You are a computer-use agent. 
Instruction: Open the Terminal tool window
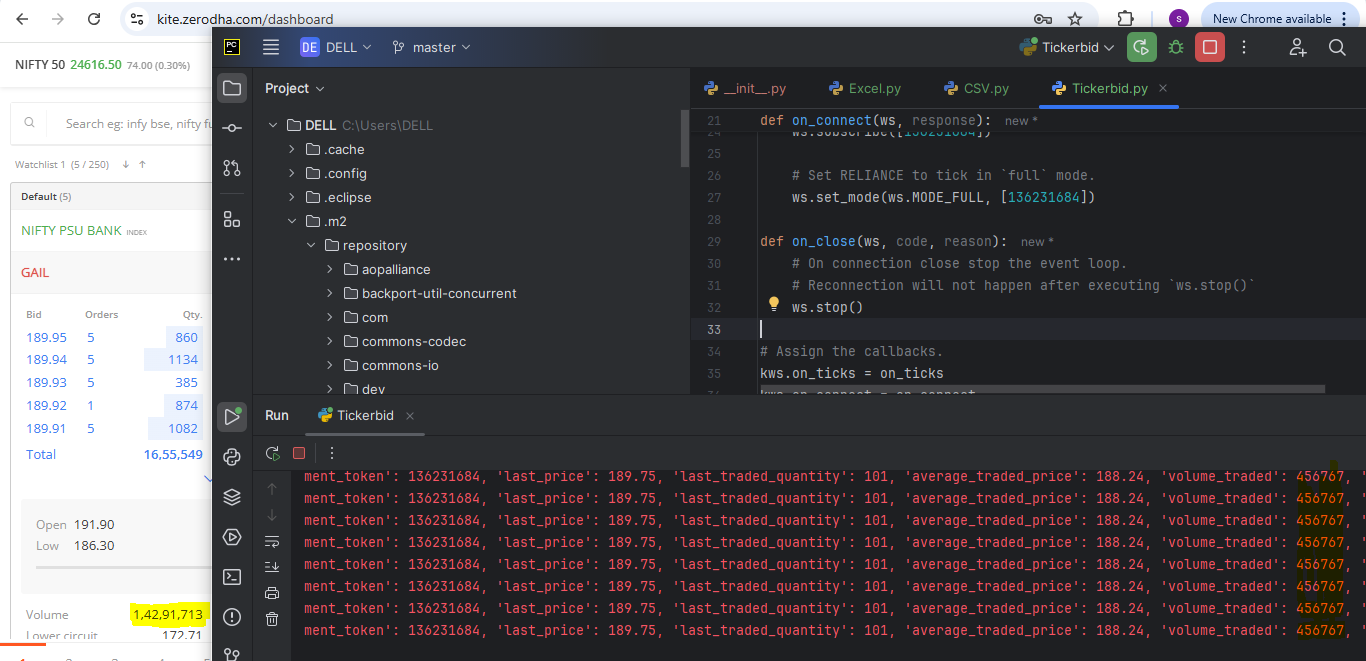tap(232, 576)
